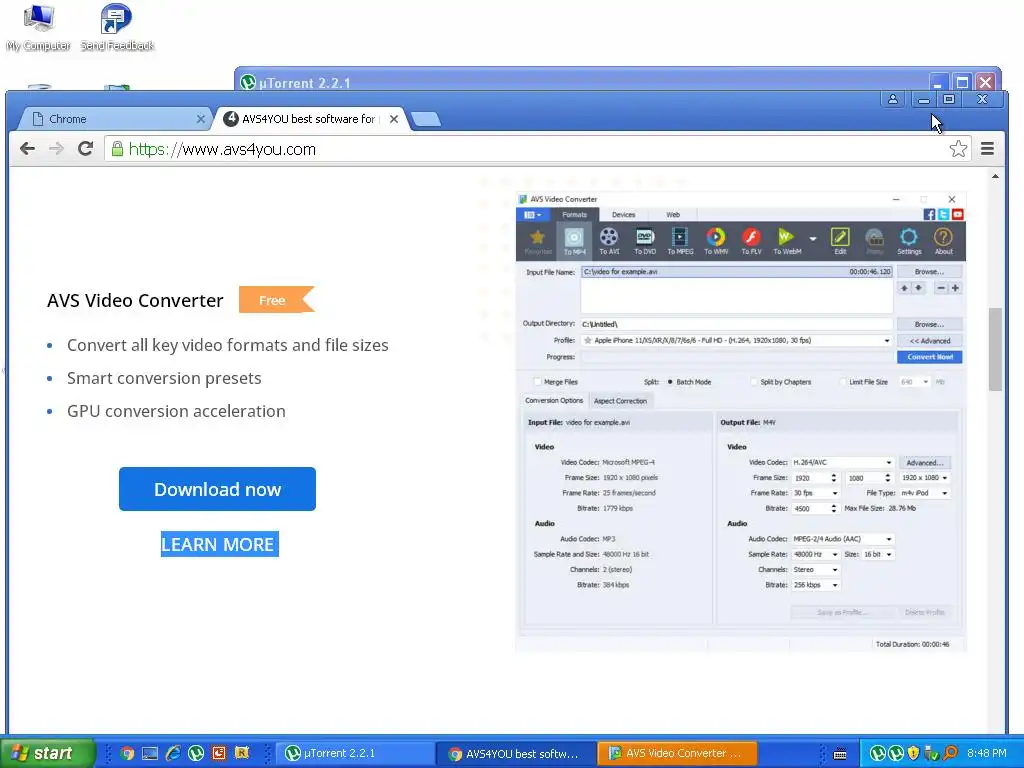This screenshot has height=768, width=1024.
Task: Click the To MP4 icon in converter screenshot
Action: 575,241
